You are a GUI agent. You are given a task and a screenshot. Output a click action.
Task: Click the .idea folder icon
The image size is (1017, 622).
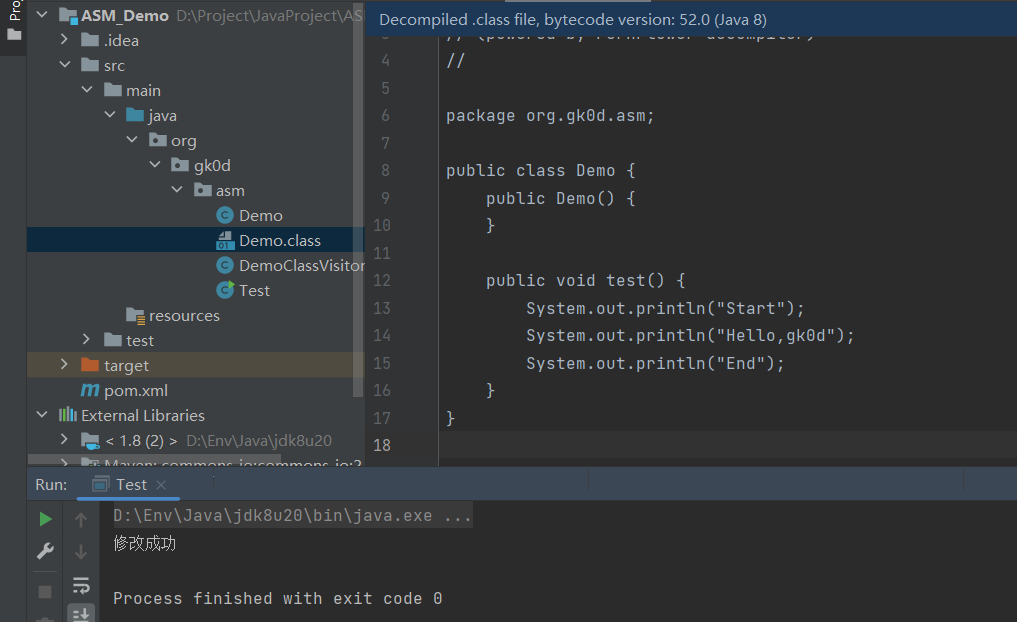90,40
